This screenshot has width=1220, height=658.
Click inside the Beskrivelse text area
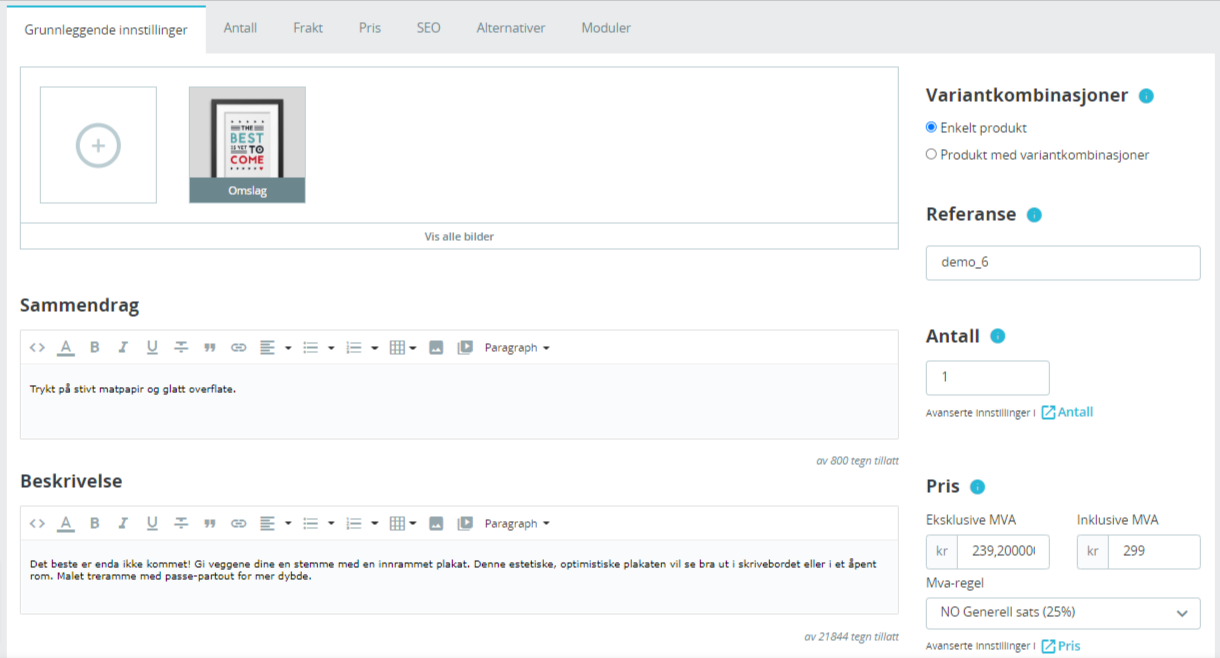[459, 577]
